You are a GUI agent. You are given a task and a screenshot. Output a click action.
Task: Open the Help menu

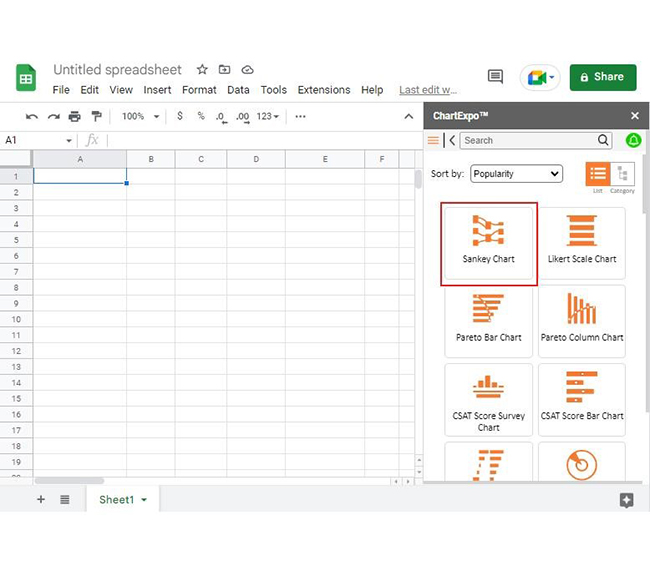pyautogui.click(x=372, y=90)
